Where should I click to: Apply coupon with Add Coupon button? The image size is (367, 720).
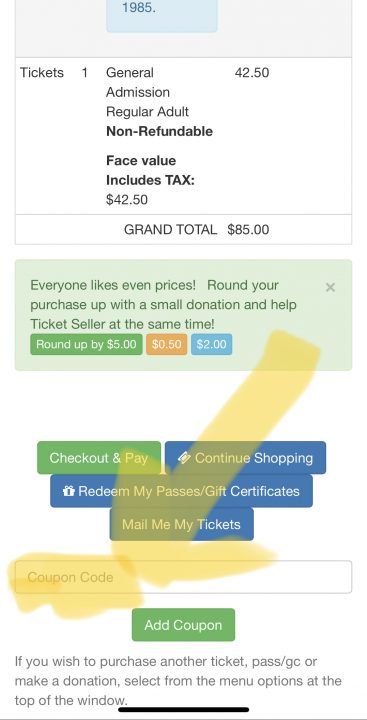183,625
